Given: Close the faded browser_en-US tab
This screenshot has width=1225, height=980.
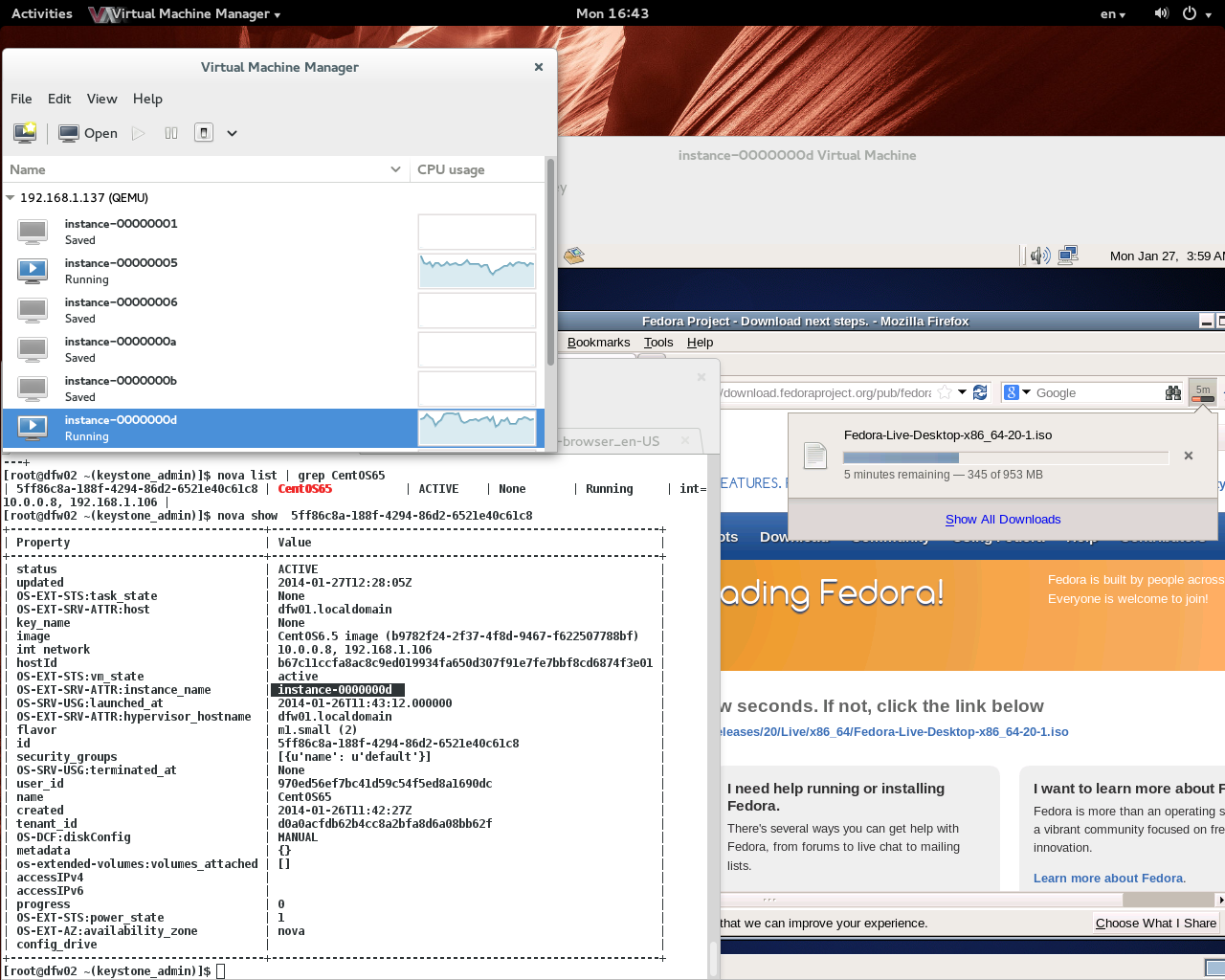Looking at the screenshot, I should coord(683,441).
